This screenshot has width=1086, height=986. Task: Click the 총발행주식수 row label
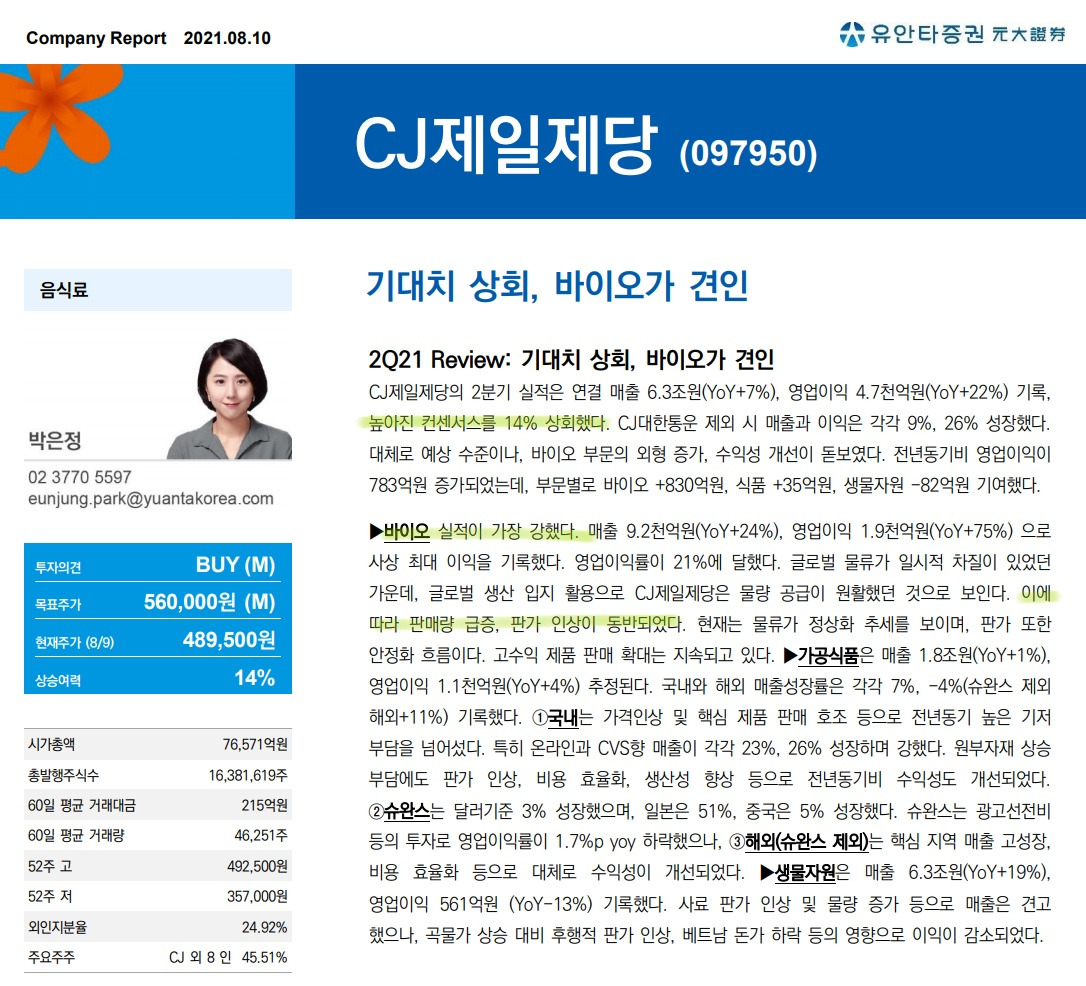(x=63, y=776)
